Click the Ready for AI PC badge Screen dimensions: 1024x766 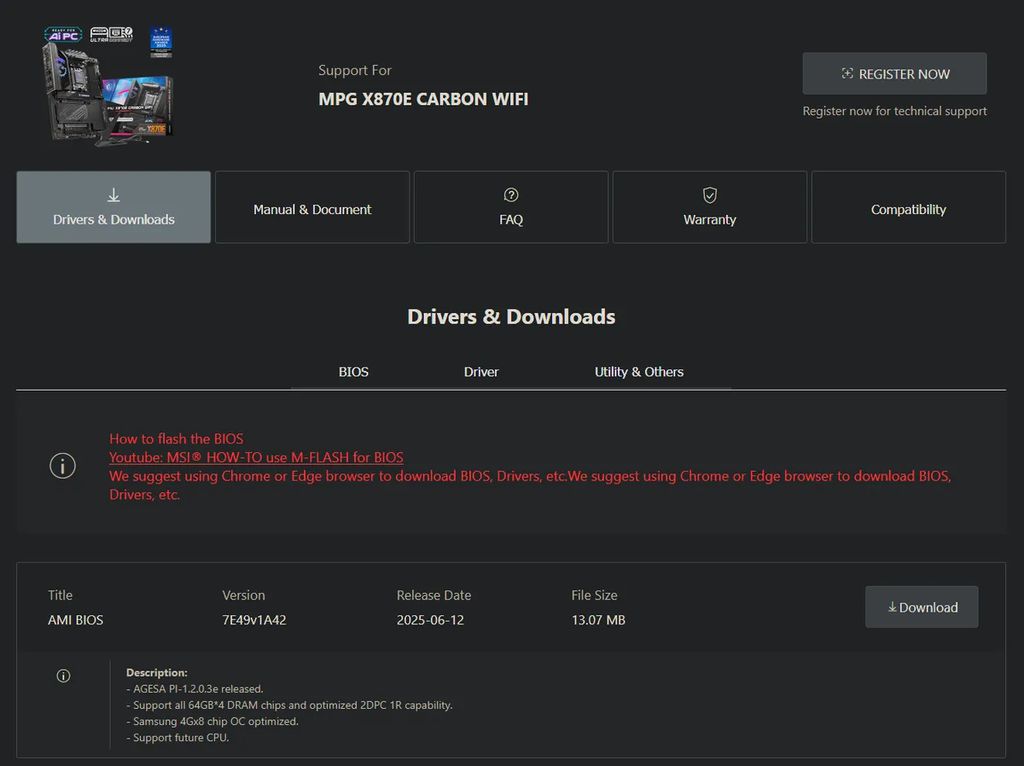(x=62, y=35)
